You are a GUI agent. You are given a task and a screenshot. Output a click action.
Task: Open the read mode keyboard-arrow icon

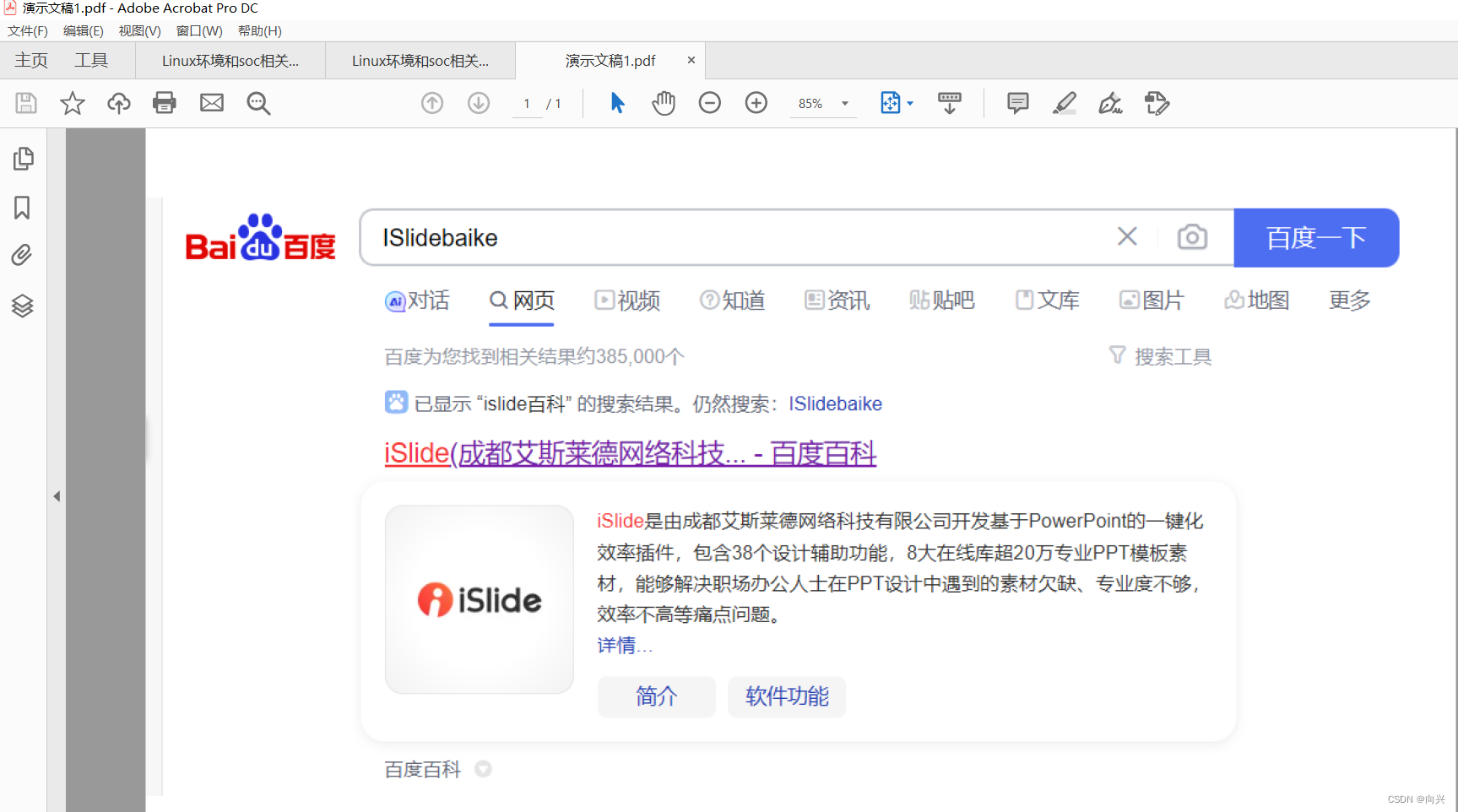click(x=950, y=103)
